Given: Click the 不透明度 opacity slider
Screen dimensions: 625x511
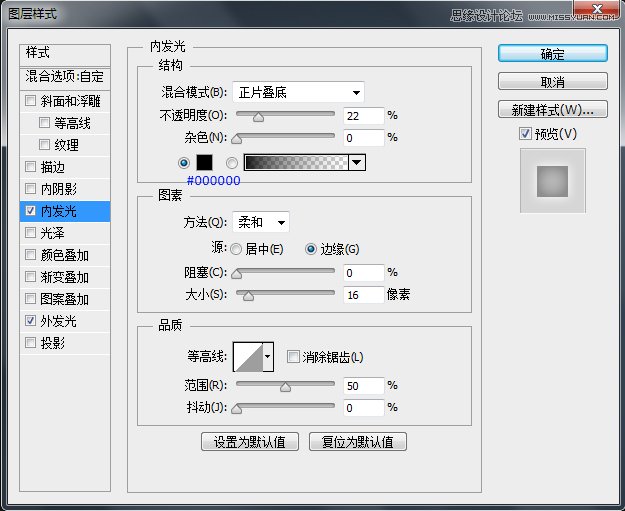Looking at the screenshot, I should [x=284, y=115].
